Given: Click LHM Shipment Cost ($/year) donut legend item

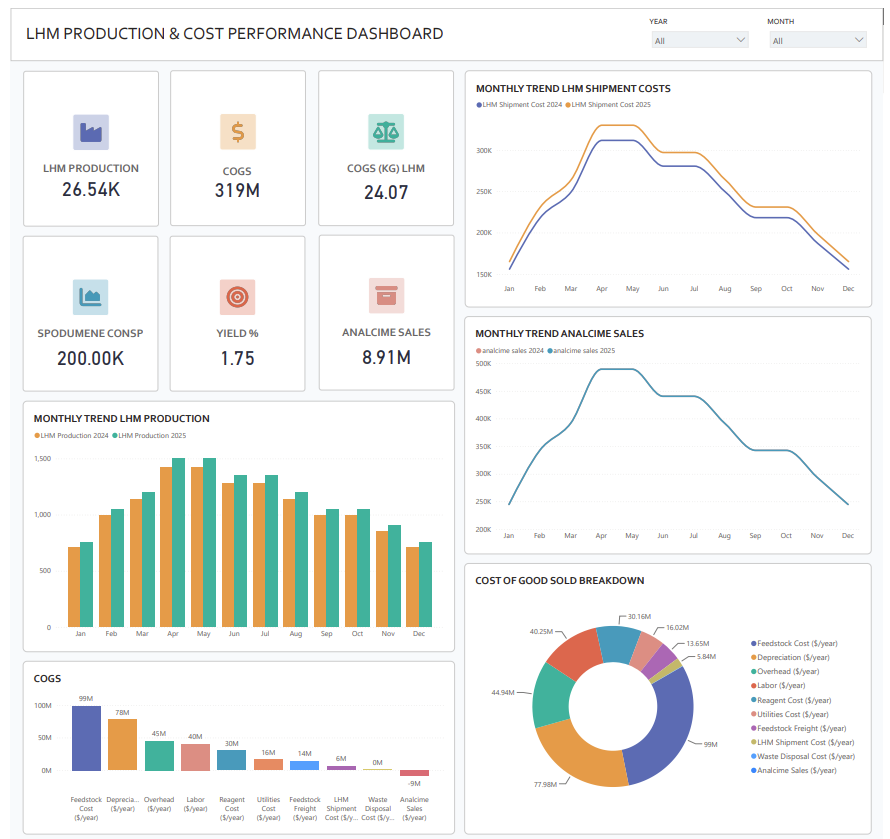Looking at the screenshot, I should pos(803,742).
